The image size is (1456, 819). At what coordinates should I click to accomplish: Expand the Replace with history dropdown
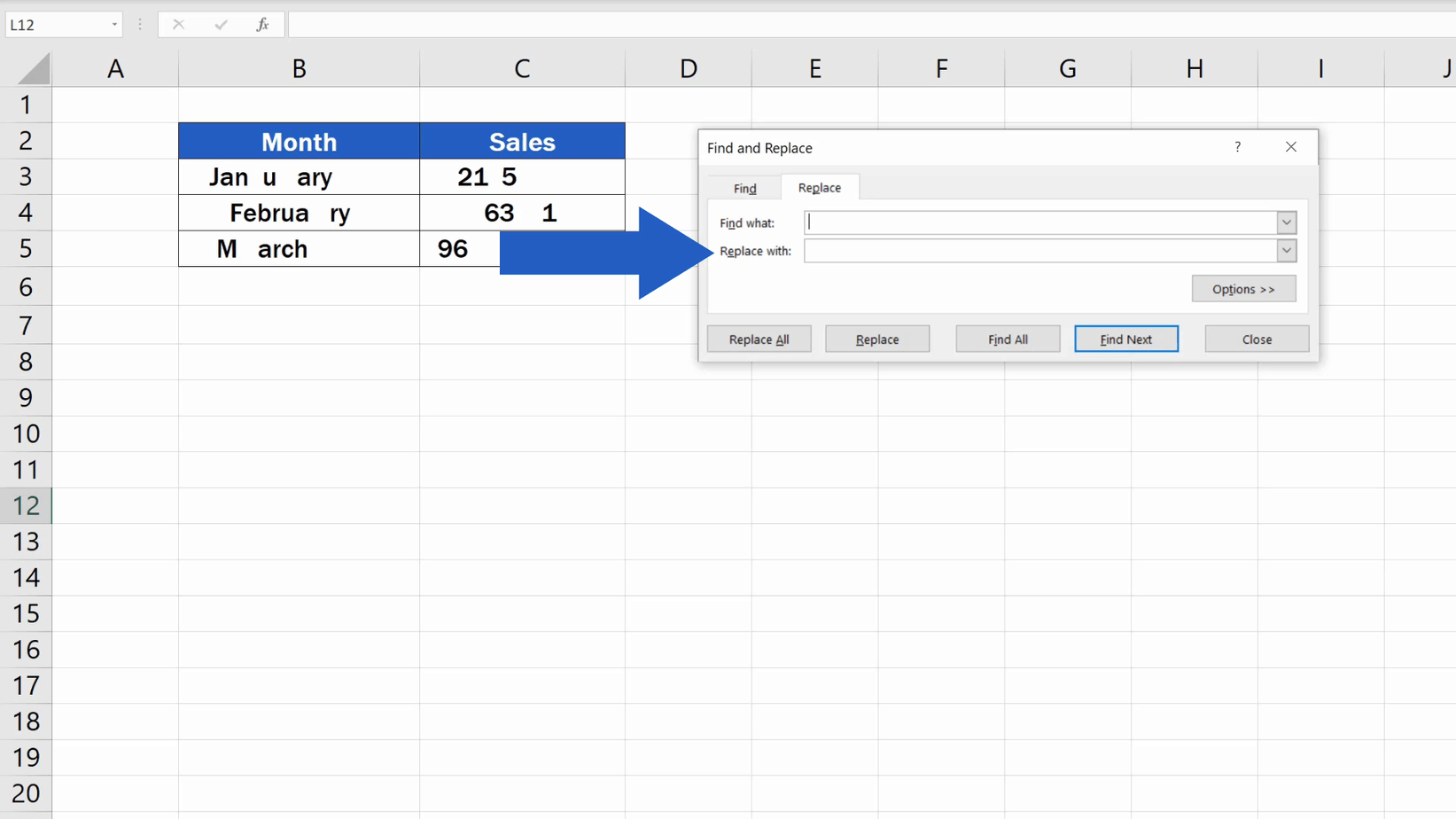pyautogui.click(x=1286, y=251)
